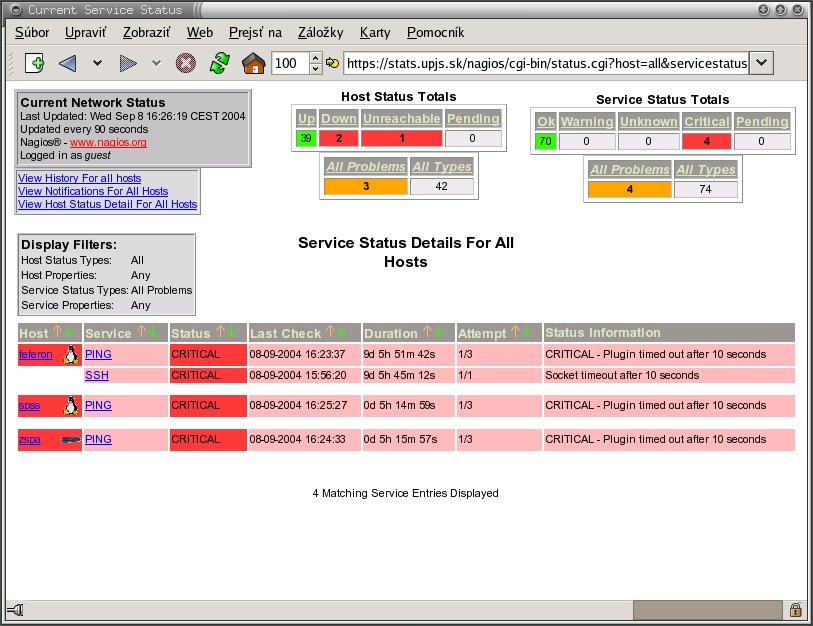Click the URL address field
The height and width of the screenshot is (626, 813).
pos(546,63)
